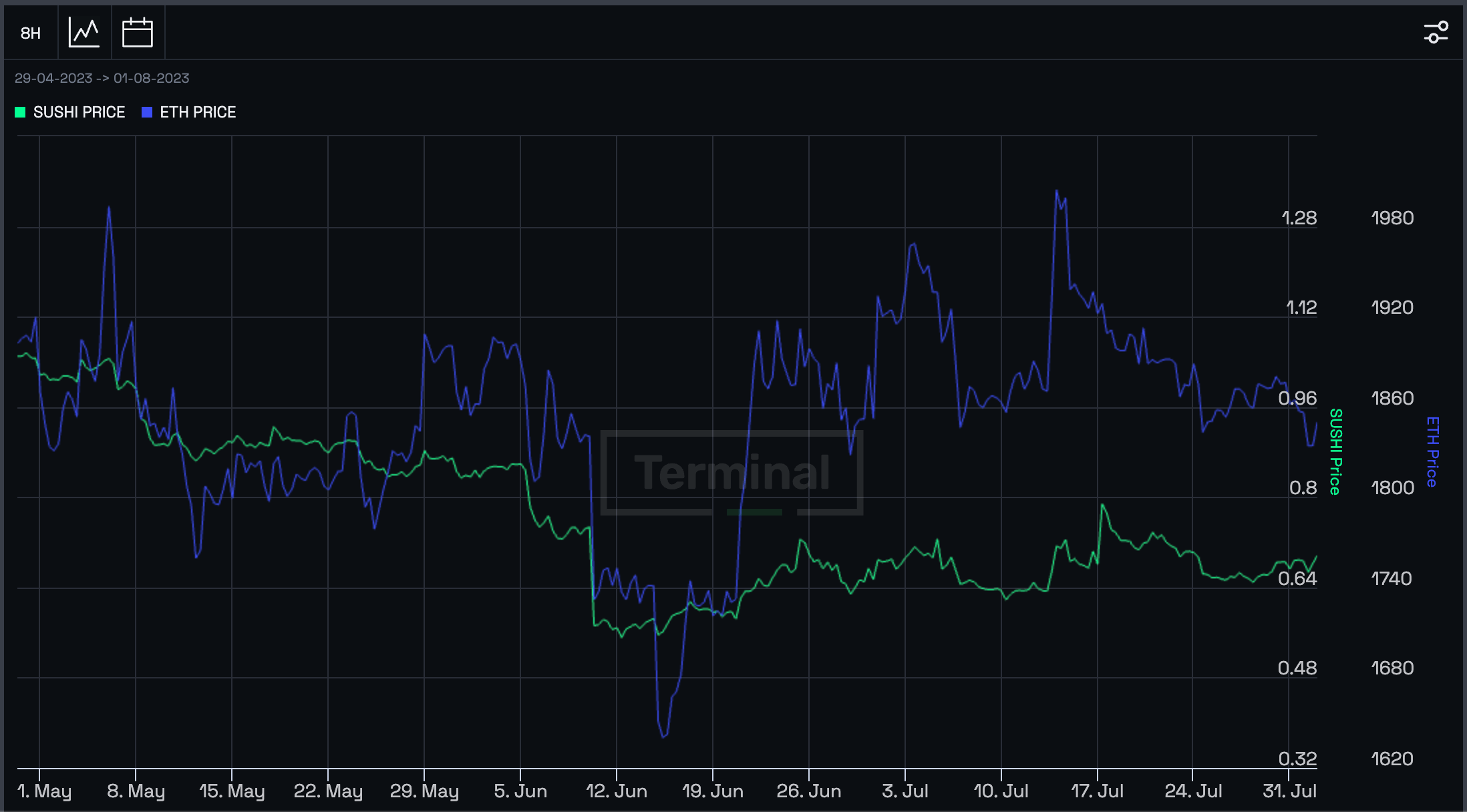Screen dimensions: 1467x812
Task: Click the 15. May x-axis label
Action: 232,791
